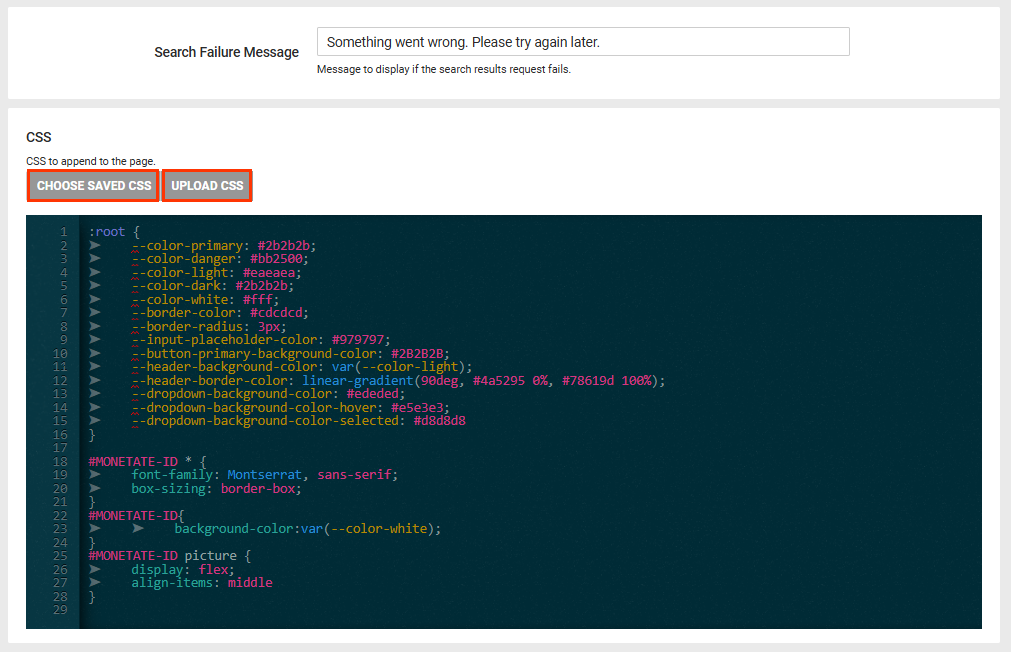The height and width of the screenshot is (652, 1011).
Task: Click the CSS section heading
Action: [x=39, y=137]
